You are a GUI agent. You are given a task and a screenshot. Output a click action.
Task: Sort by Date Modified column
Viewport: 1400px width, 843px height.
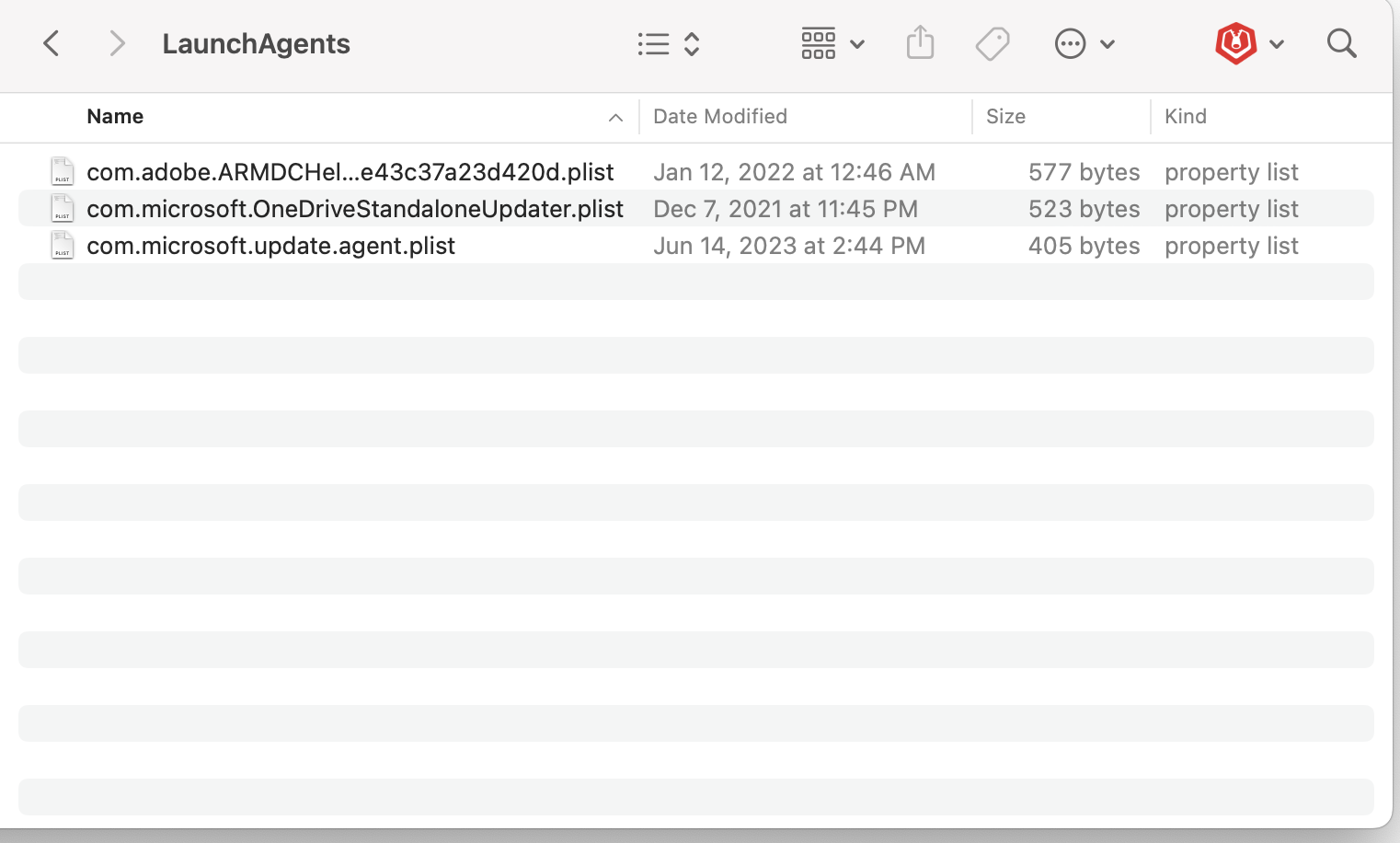[x=720, y=117]
